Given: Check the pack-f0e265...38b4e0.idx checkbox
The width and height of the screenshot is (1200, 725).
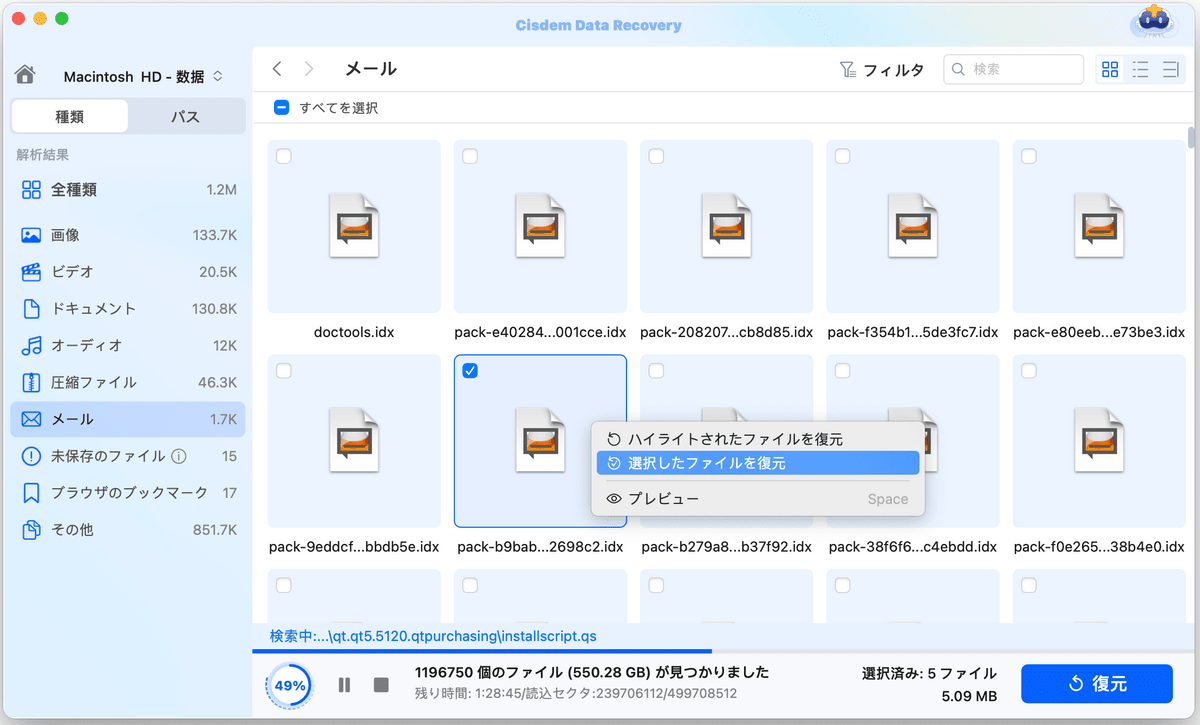Looking at the screenshot, I should [x=1029, y=371].
